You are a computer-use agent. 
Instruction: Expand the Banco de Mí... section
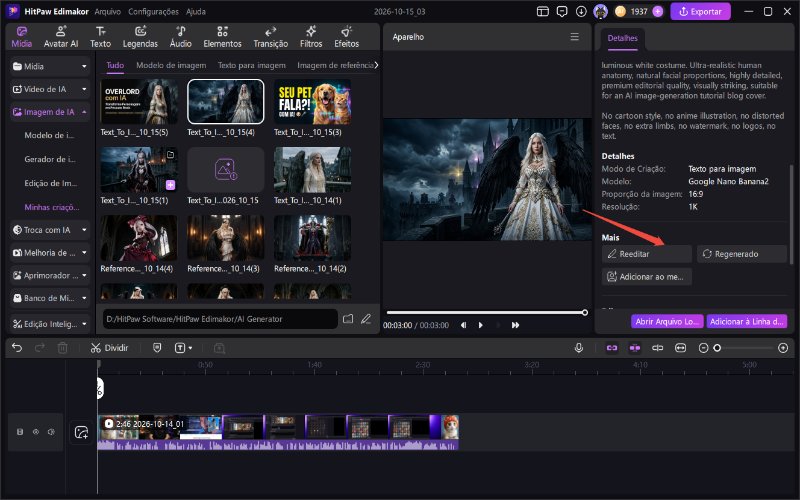(50, 298)
